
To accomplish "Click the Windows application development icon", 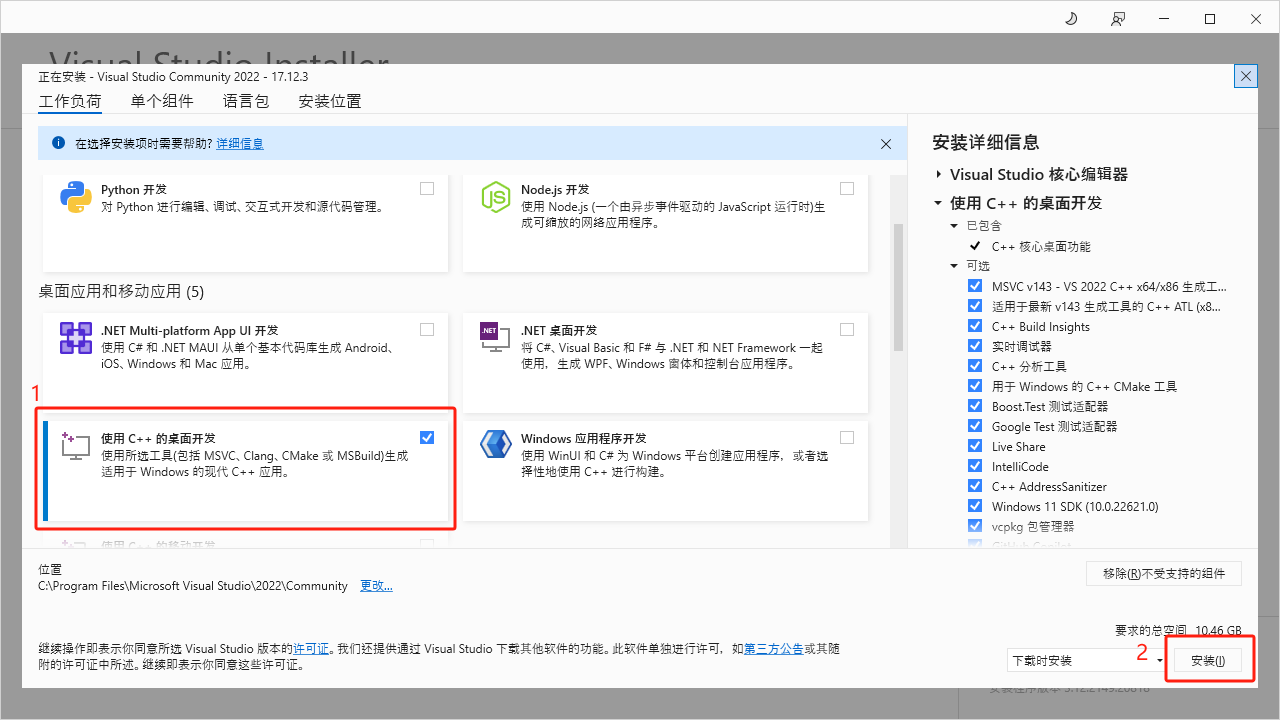I will [496, 444].
